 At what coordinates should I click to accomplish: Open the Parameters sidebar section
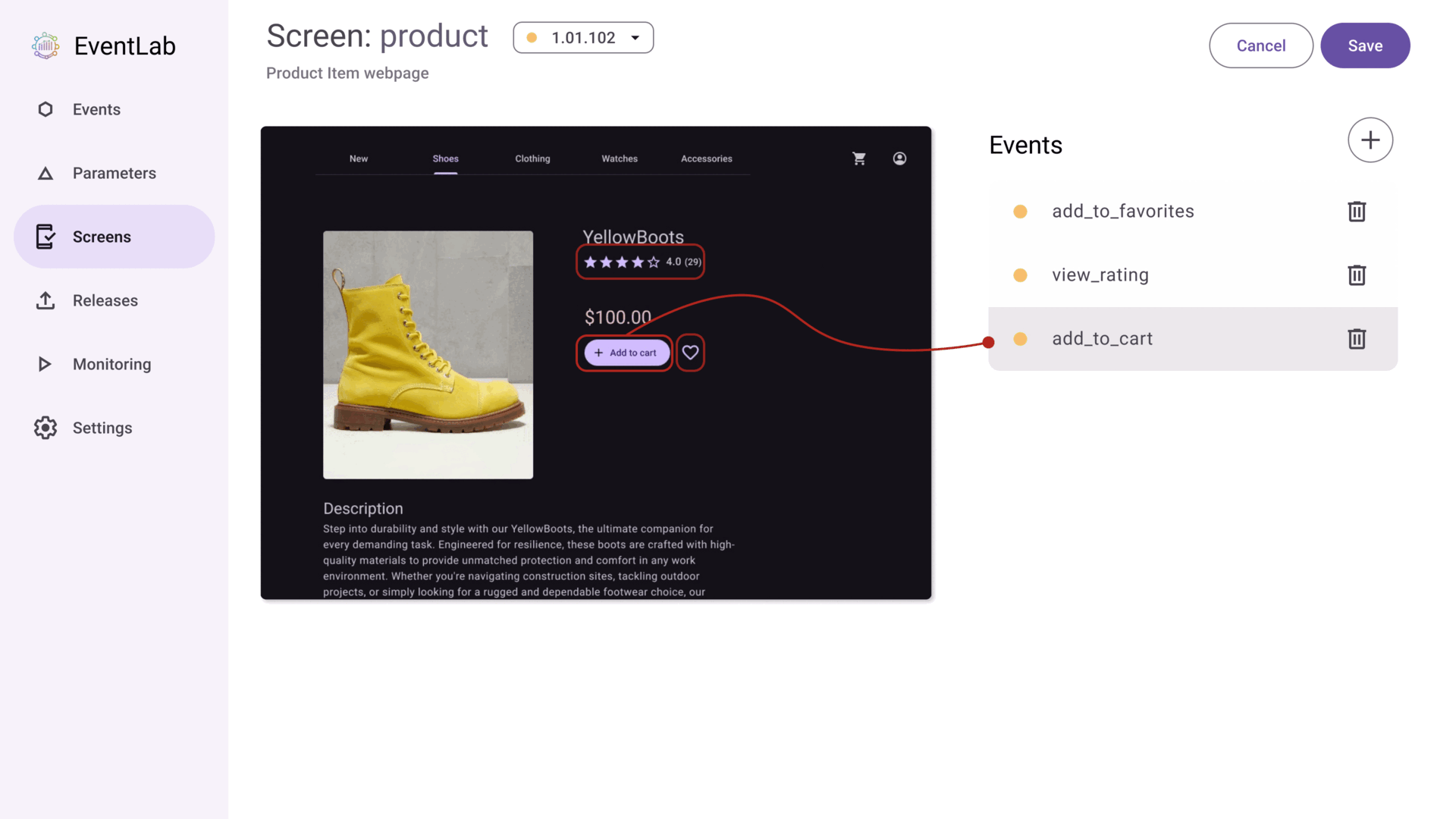114,173
